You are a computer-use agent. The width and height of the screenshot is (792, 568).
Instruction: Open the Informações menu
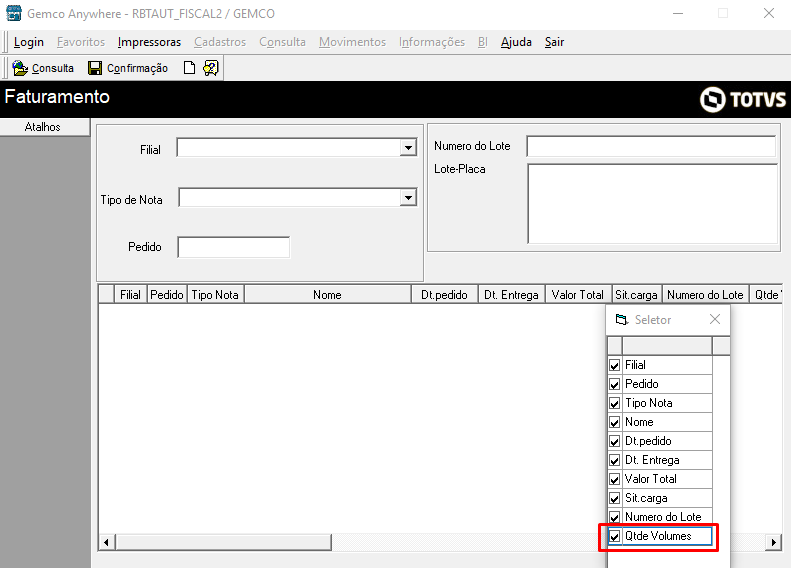[x=432, y=42]
